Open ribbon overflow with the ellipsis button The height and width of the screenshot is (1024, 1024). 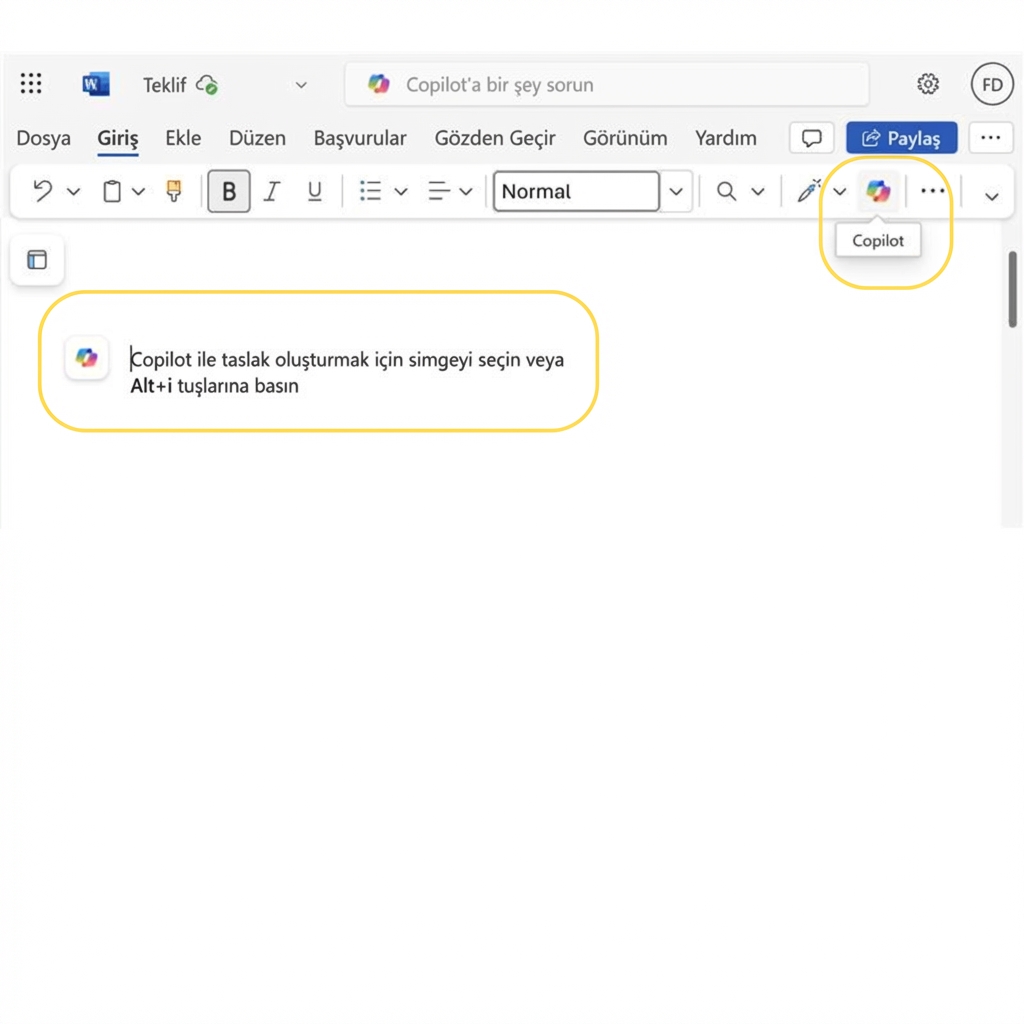tap(932, 191)
